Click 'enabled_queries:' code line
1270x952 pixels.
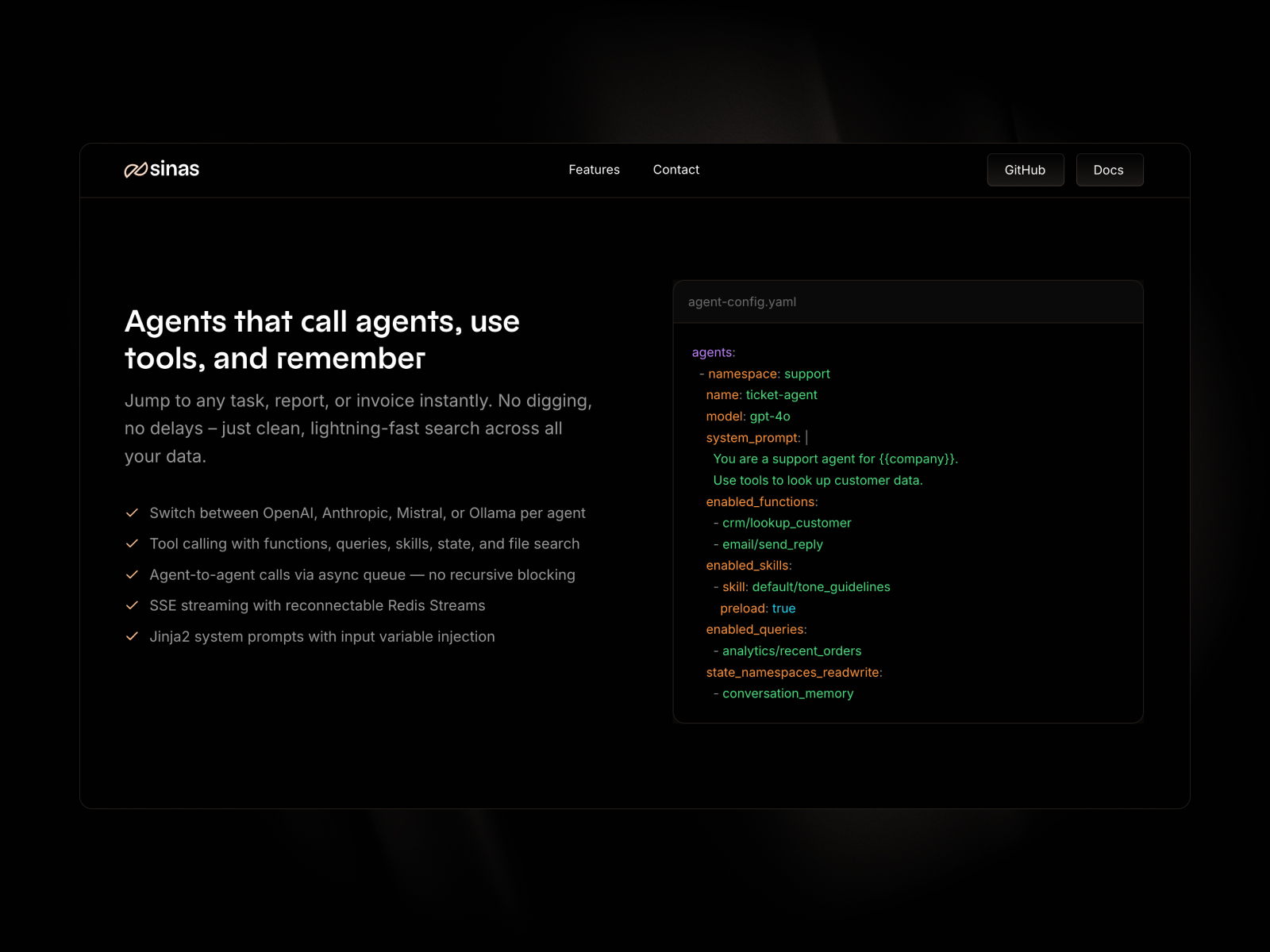coord(756,630)
